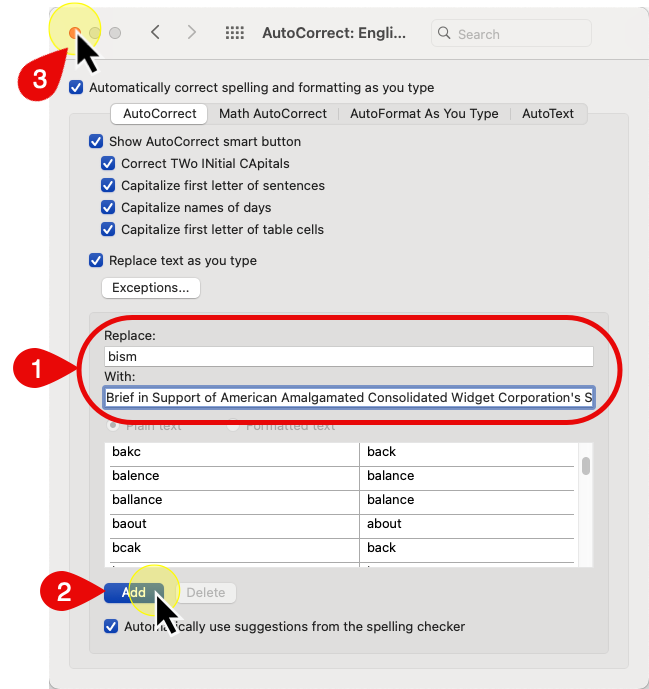The height and width of the screenshot is (689, 649).
Task: Click into the Search preferences field
Action: coord(511,33)
